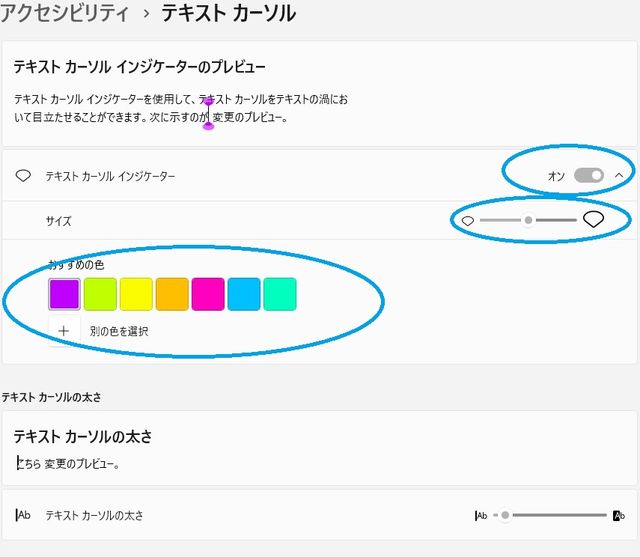The width and height of the screenshot is (640, 557).
Task: Click the large indicator icon right of size slider
Action: [x=594, y=220]
